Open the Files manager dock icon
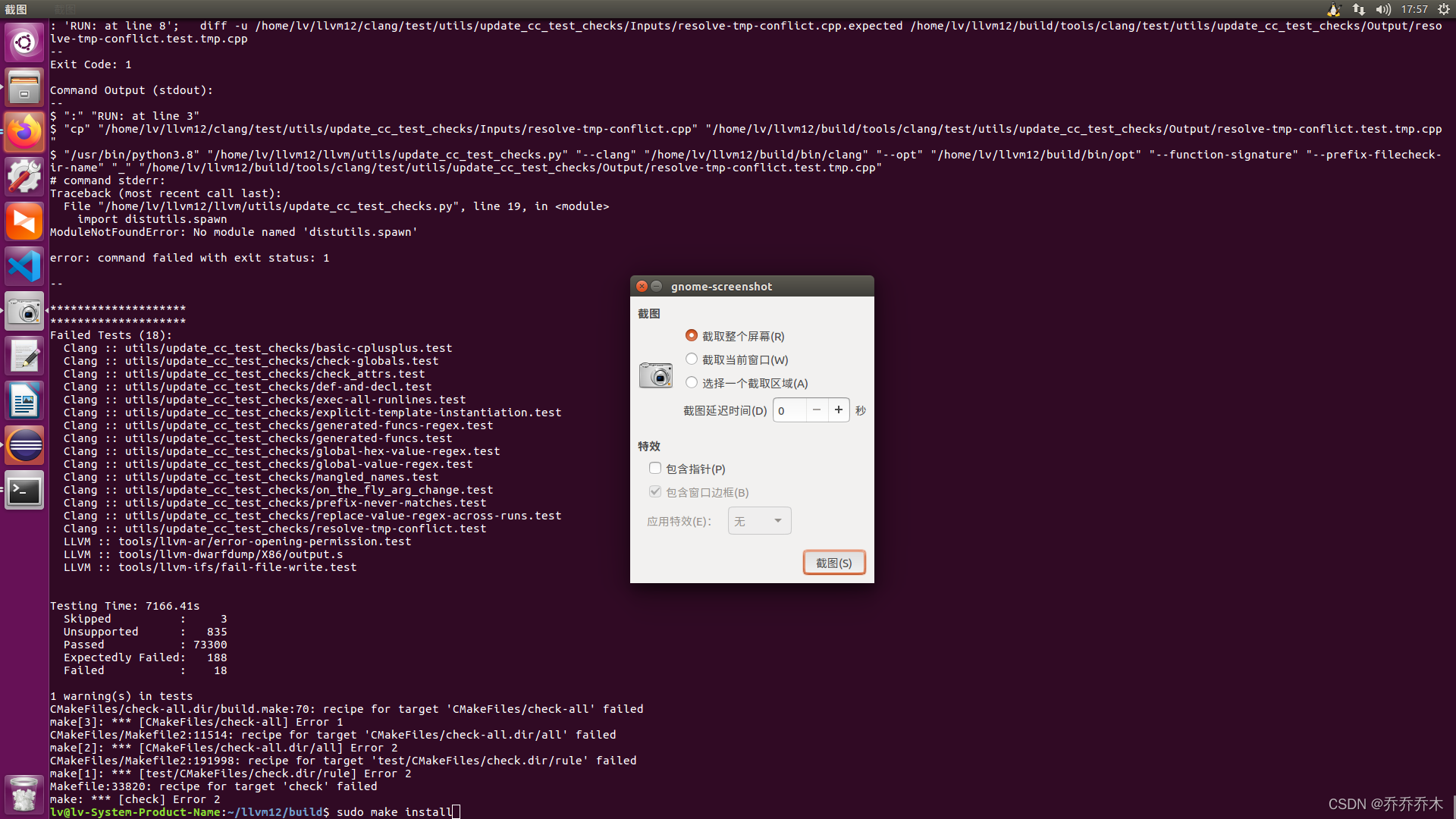The height and width of the screenshot is (819, 1456). 24,87
